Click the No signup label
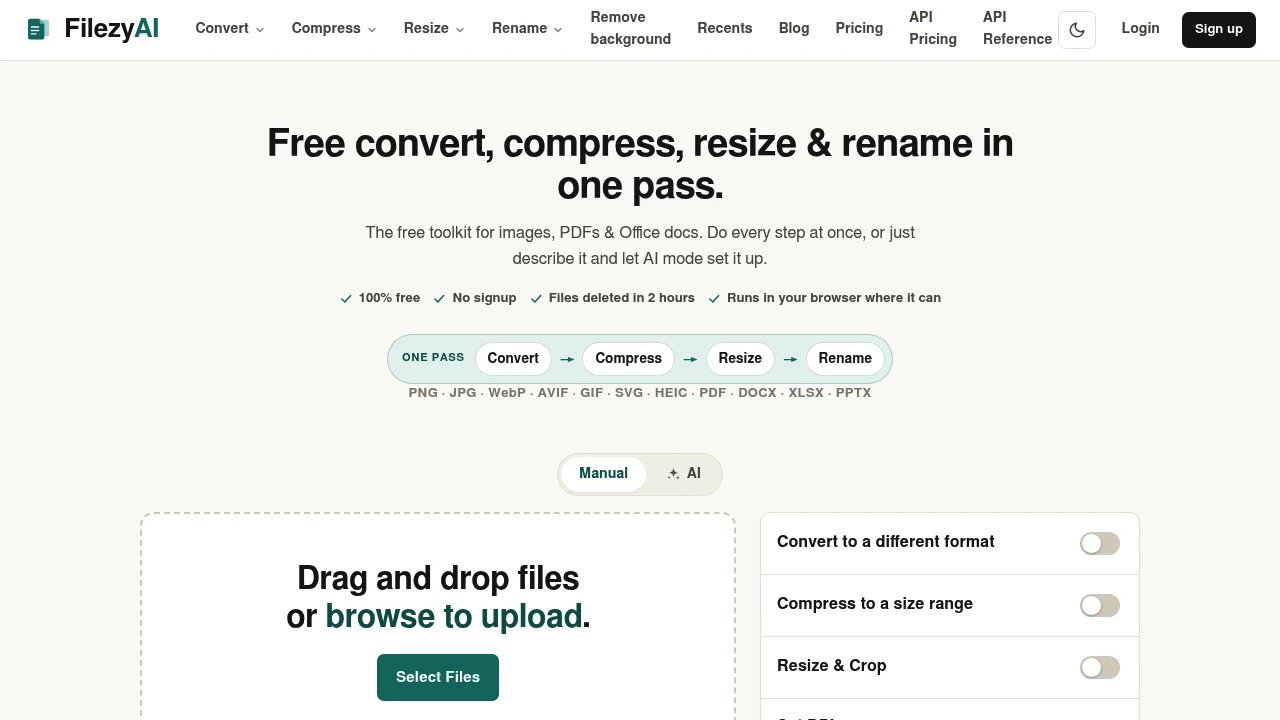 [484, 298]
